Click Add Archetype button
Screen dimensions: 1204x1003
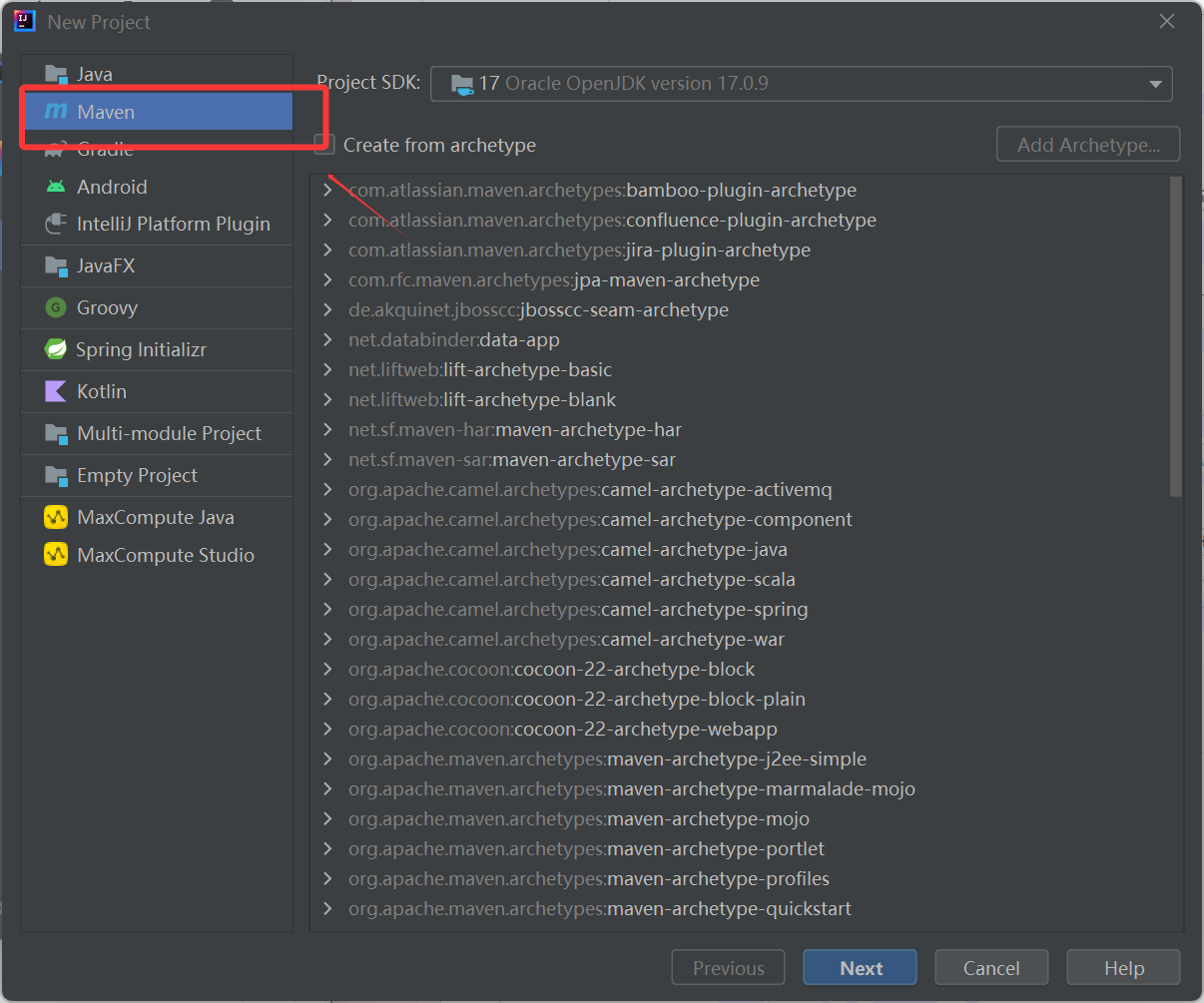[x=1088, y=145]
